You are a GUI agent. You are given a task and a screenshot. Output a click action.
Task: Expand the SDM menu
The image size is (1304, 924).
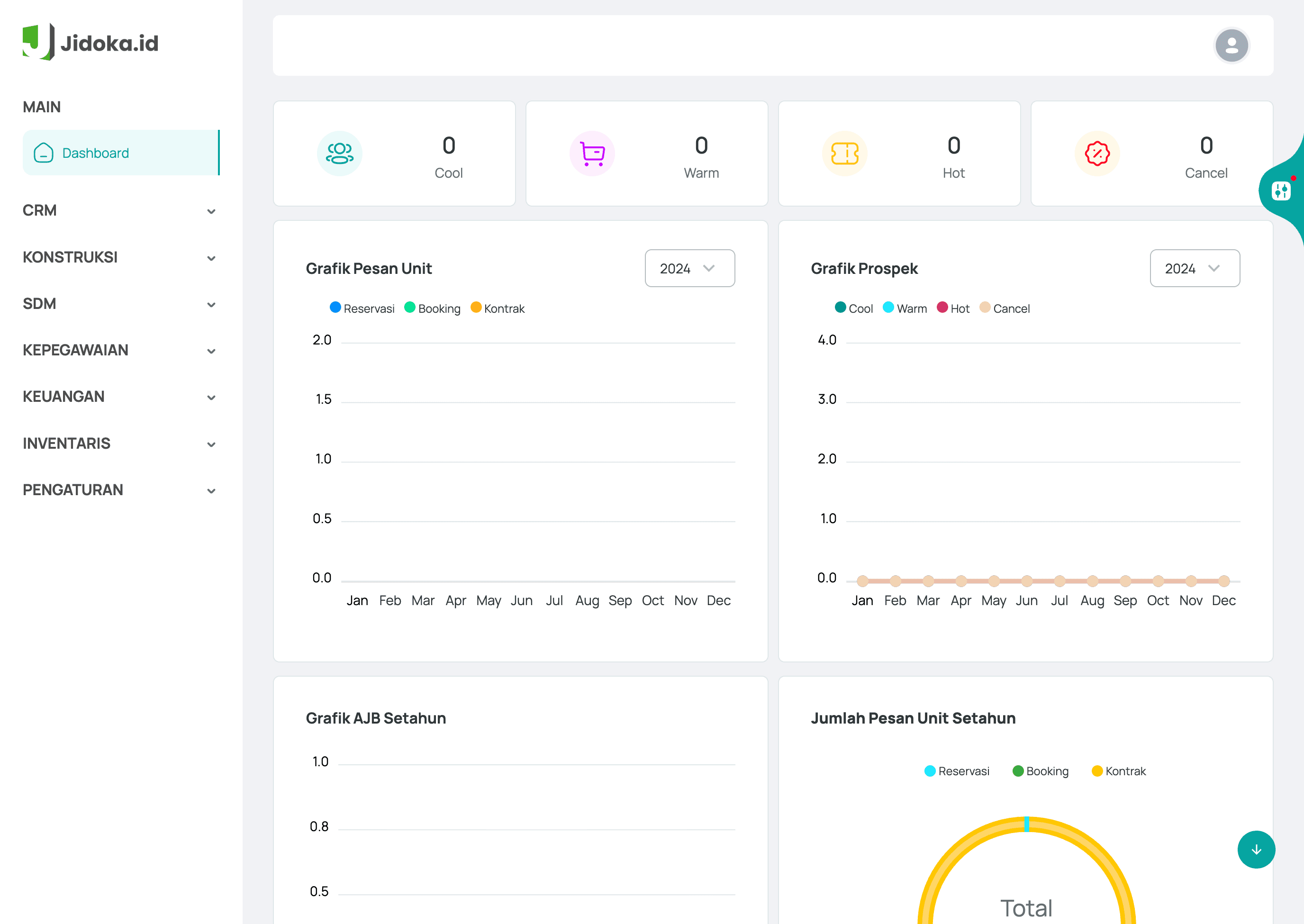(121, 304)
